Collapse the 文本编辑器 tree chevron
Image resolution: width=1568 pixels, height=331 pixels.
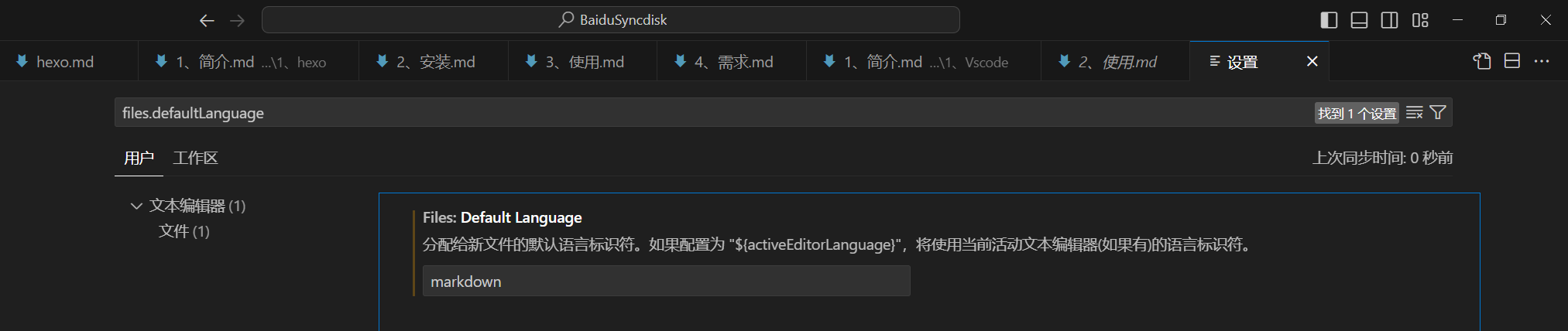pyautogui.click(x=136, y=206)
